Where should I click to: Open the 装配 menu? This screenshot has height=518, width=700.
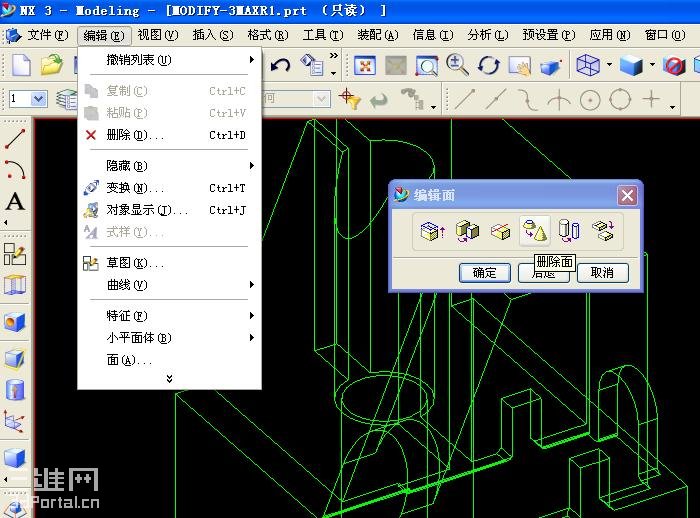pyautogui.click(x=378, y=35)
